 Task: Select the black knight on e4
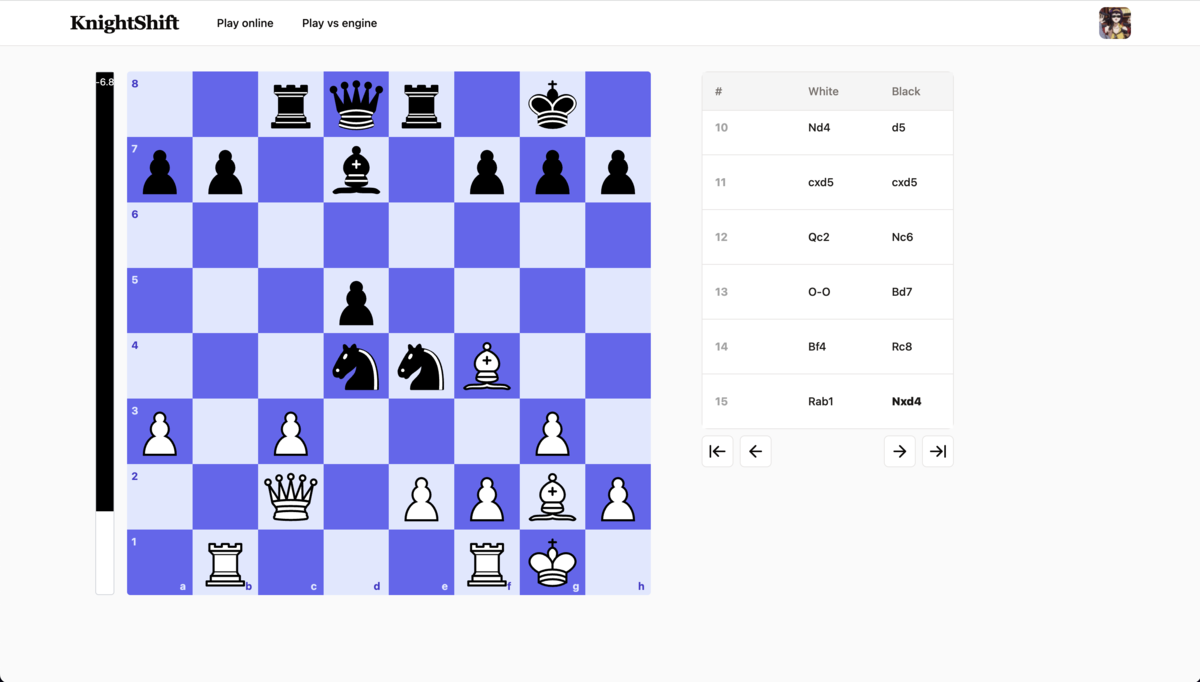pyautogui.click(x=421, y=366)
